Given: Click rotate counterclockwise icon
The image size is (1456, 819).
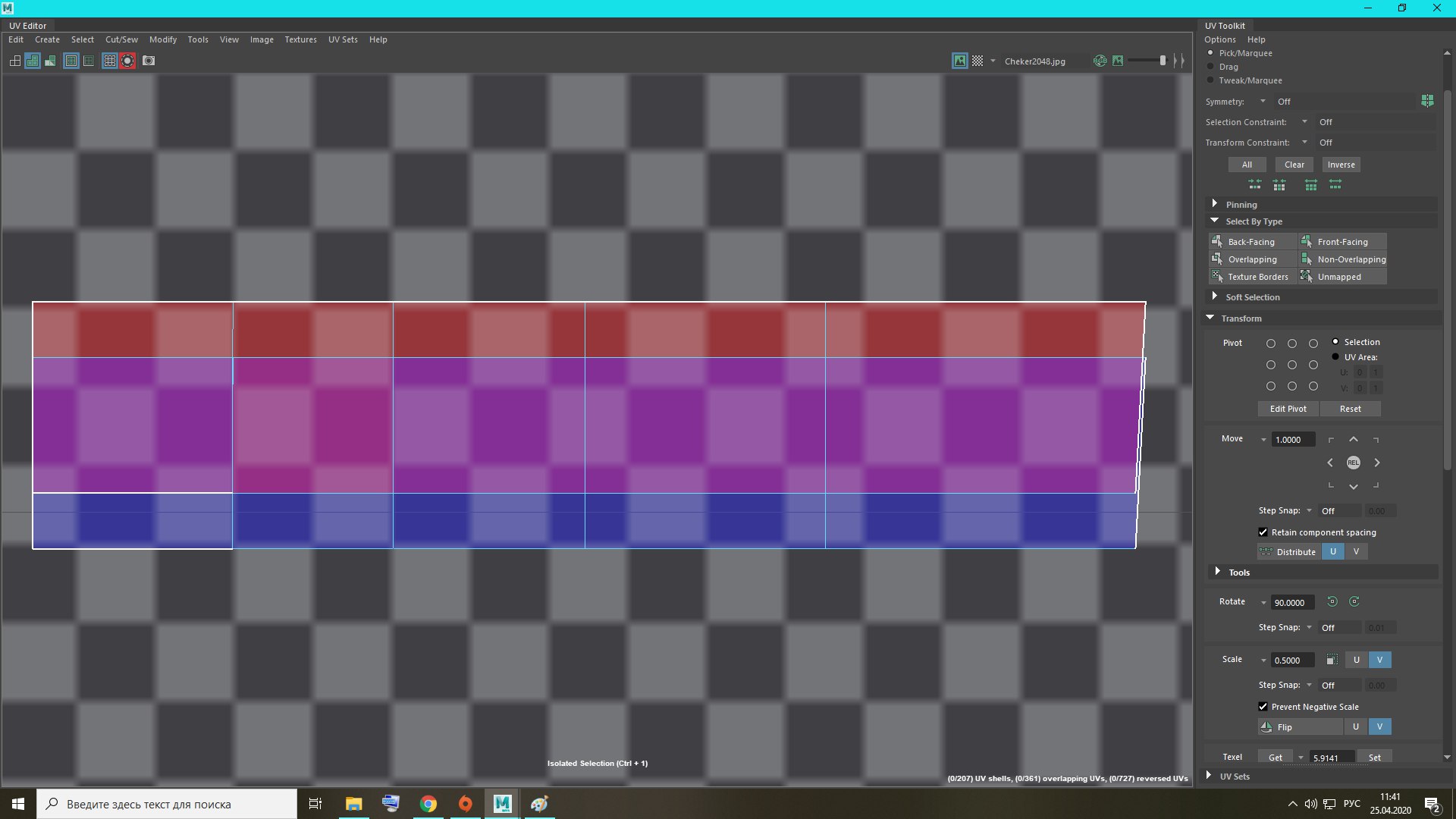Looking at the screenshot, I should [x=1332, y=601].
